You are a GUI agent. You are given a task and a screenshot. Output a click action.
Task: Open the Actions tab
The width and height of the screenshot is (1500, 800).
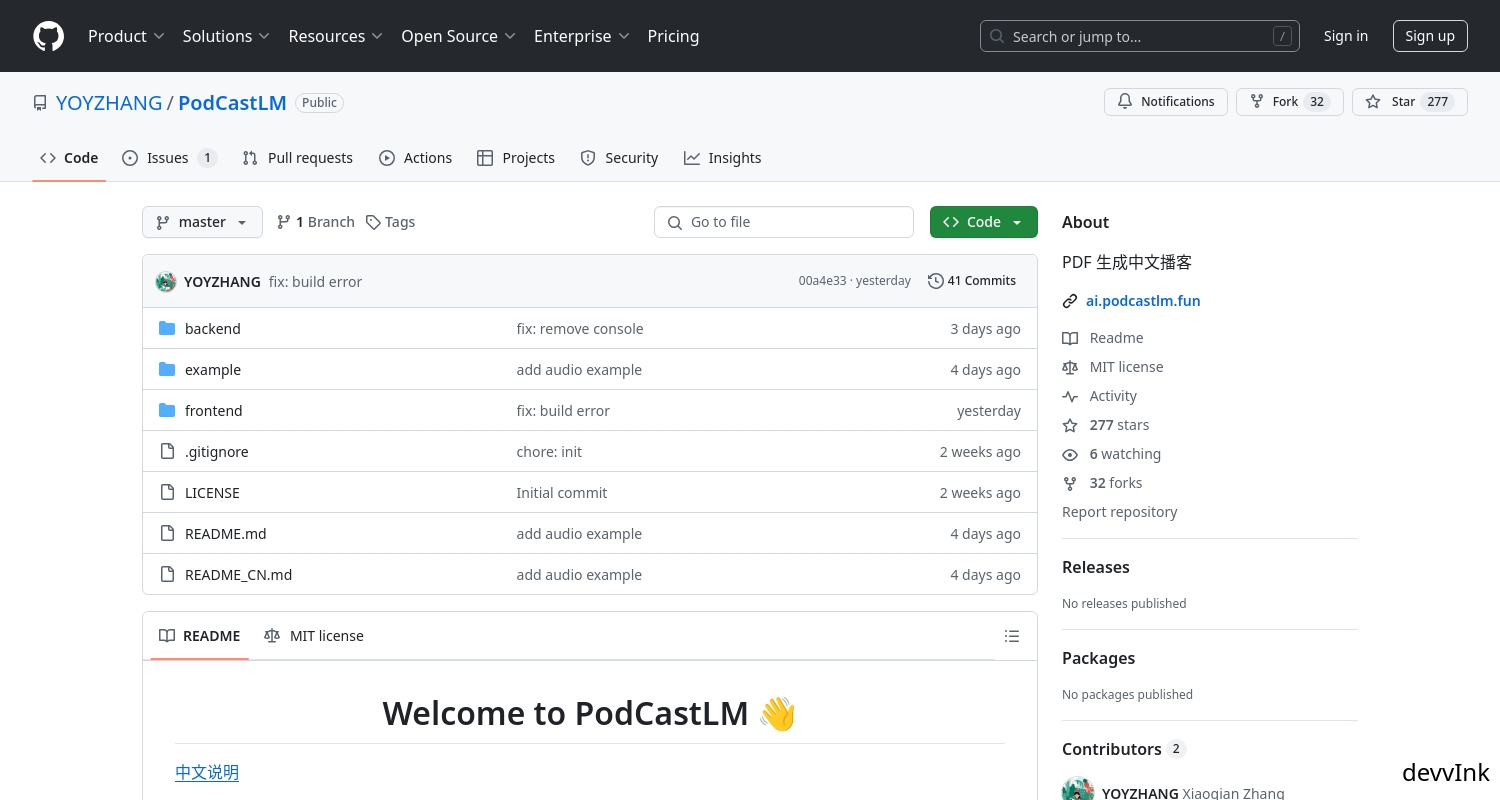(x=415, y=158)
